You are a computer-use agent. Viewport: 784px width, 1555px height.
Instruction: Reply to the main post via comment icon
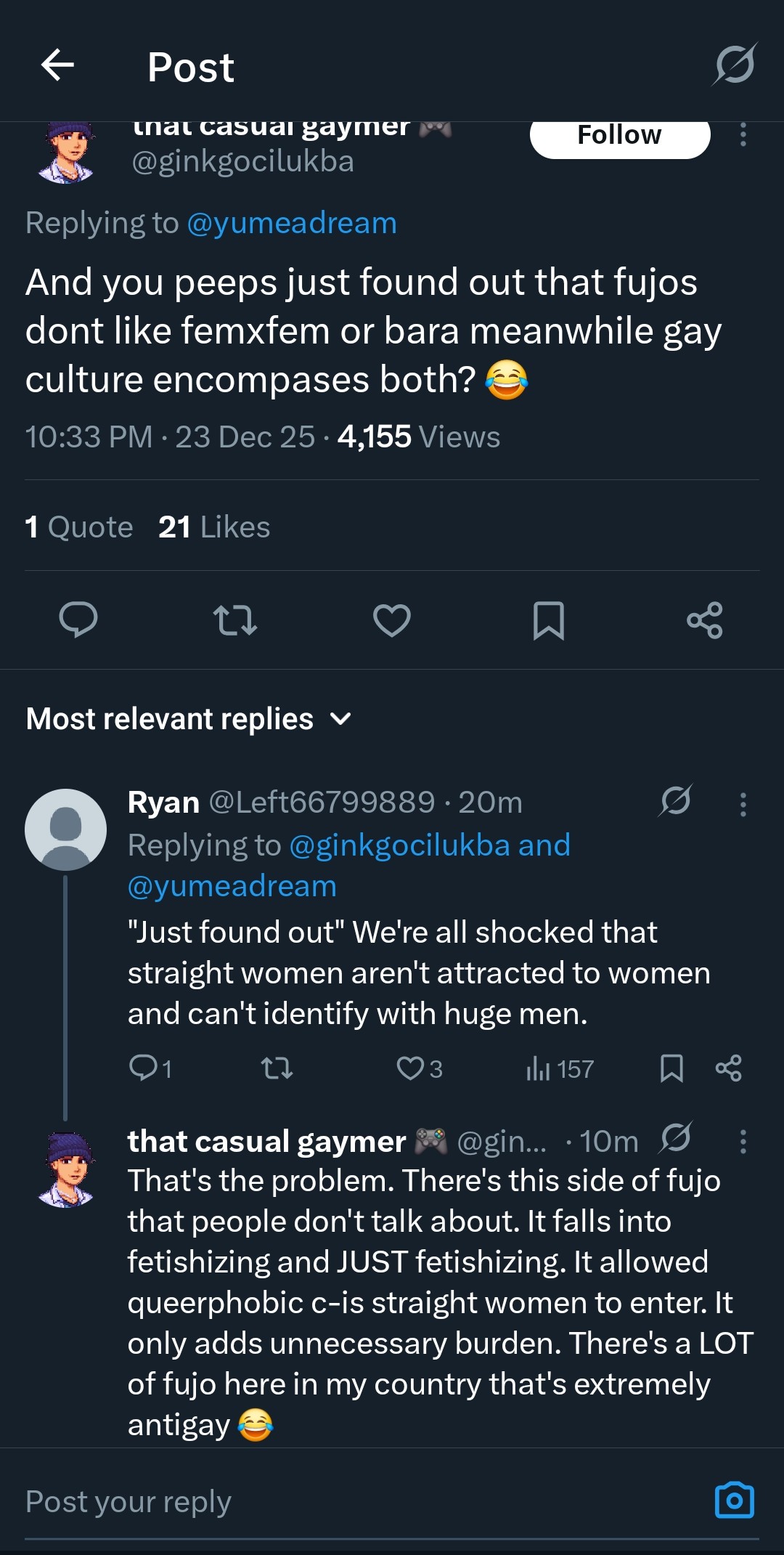78,620
